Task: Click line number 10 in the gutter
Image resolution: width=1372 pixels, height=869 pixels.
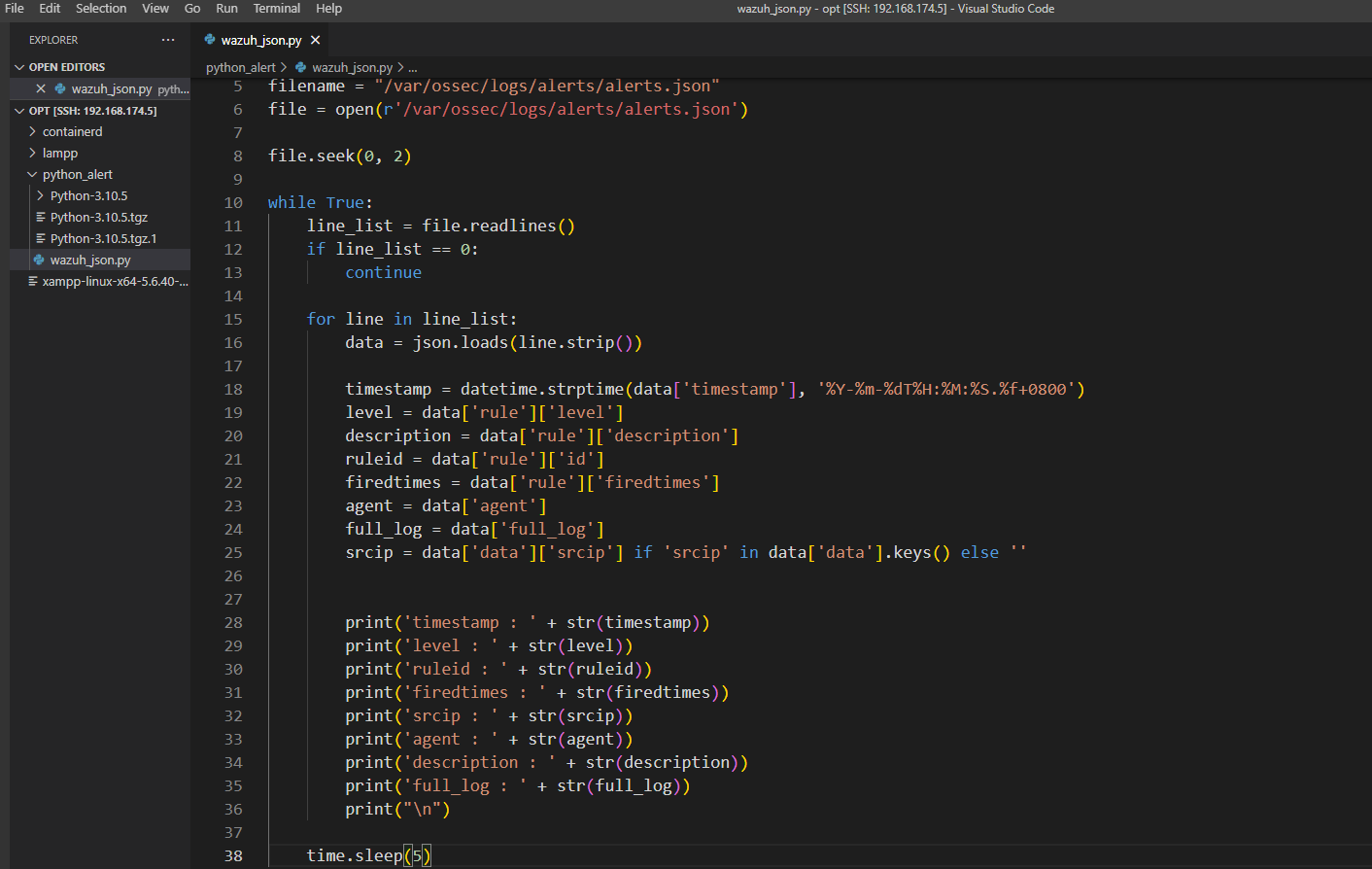Action: (233, 202)
